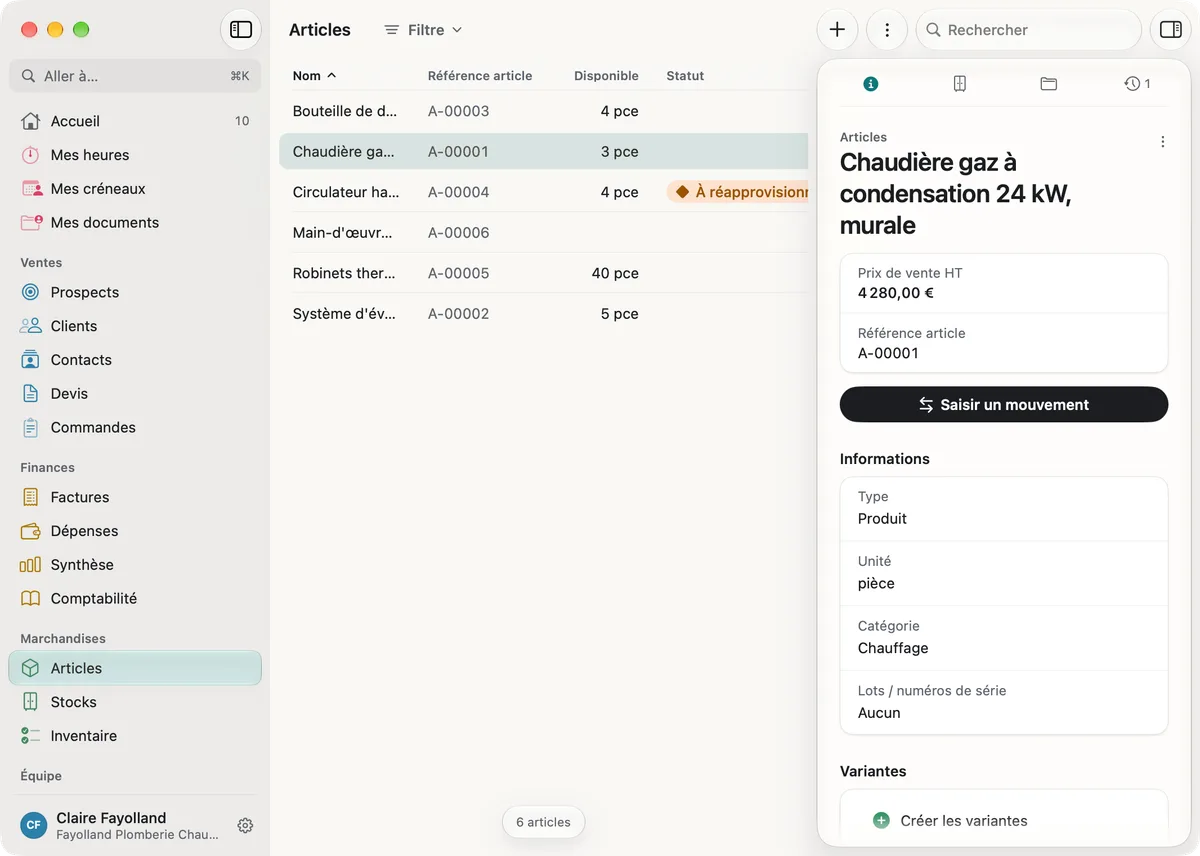Toggle the right detail panel icon
Screen dimensions: 1200x856
click(x=1170, y=30)
